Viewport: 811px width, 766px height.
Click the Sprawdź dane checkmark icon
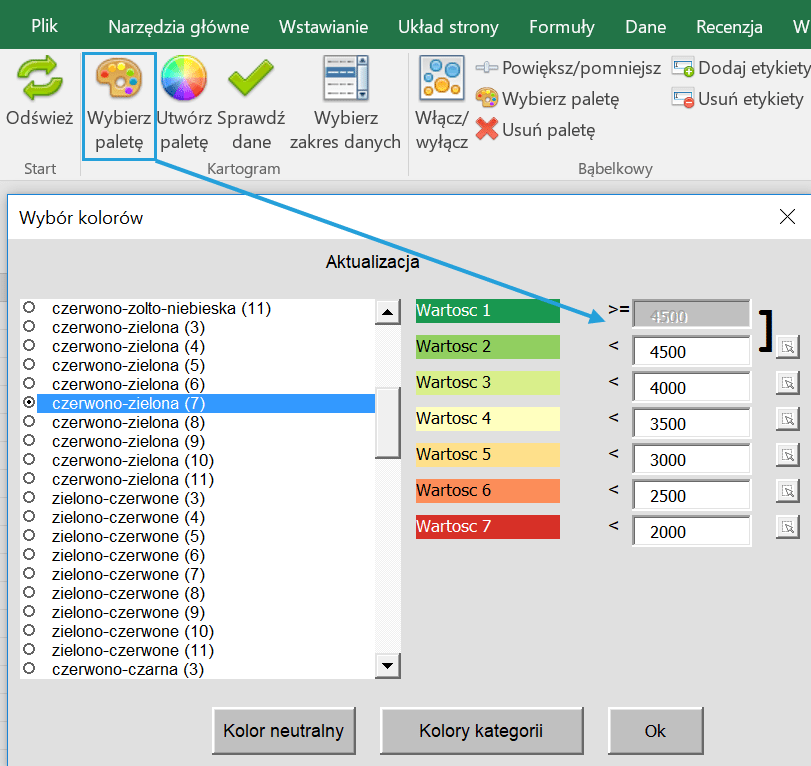pos(251,80)
